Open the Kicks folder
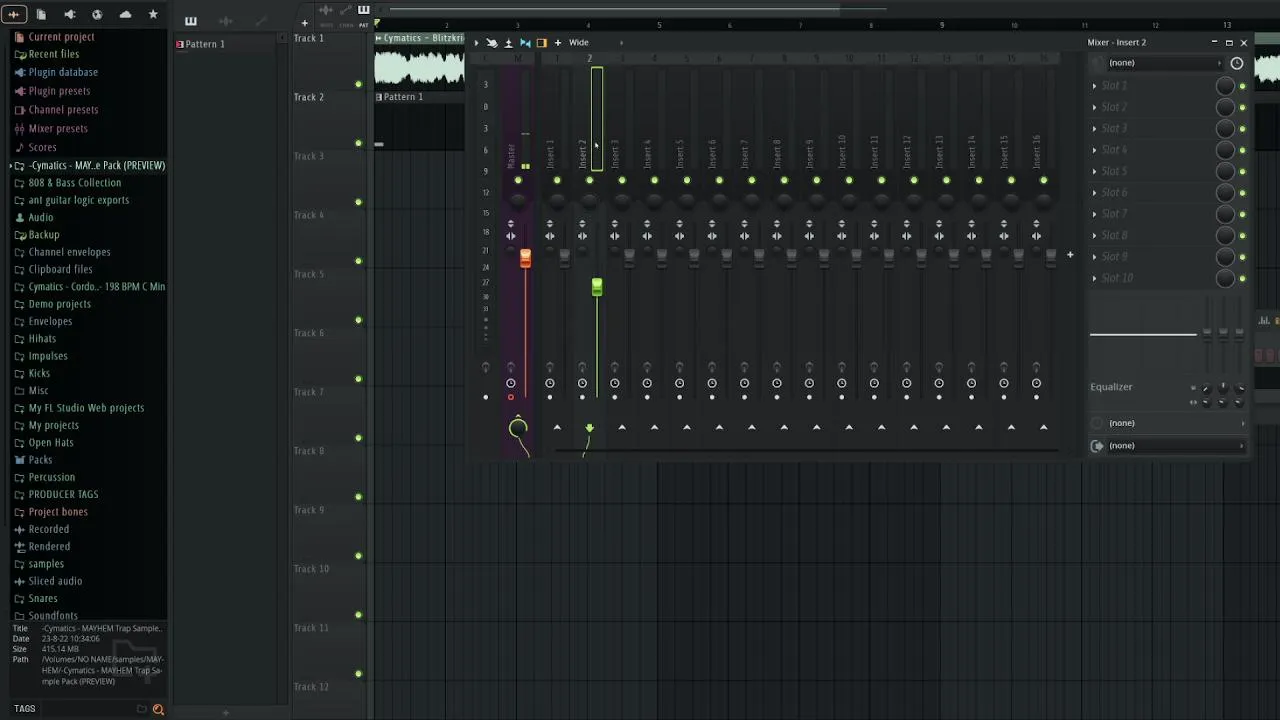This screenshot has width=1280, height=720. (x=39, y=373)
